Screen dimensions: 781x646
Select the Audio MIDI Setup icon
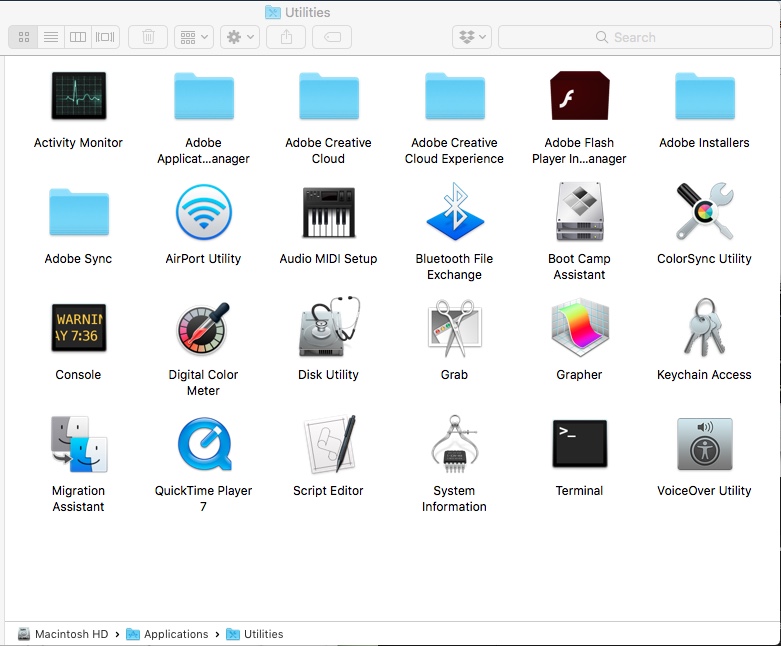click(x=329, y=212)
